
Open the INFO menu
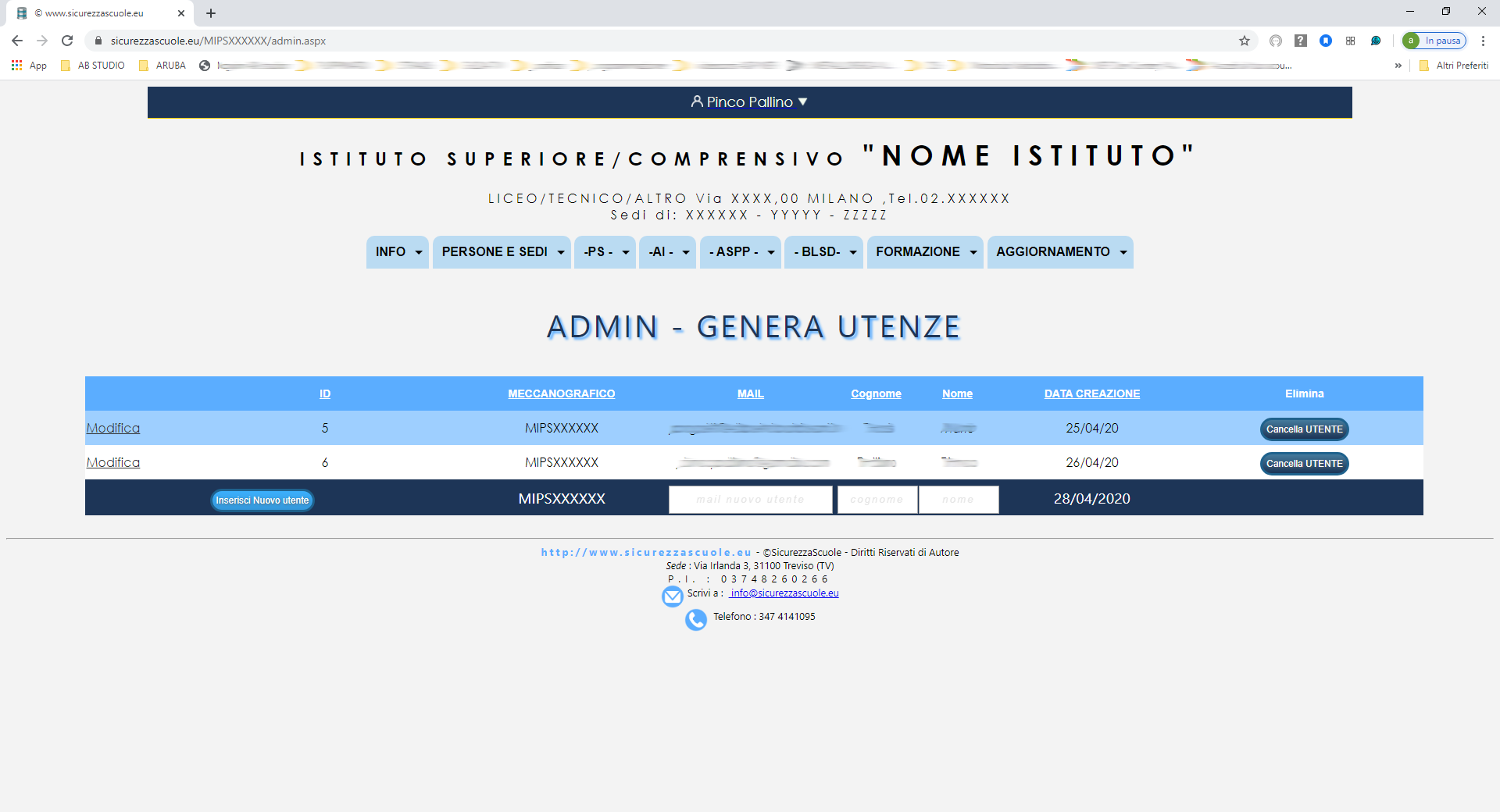pyautogui.click(x=398, y=252)
